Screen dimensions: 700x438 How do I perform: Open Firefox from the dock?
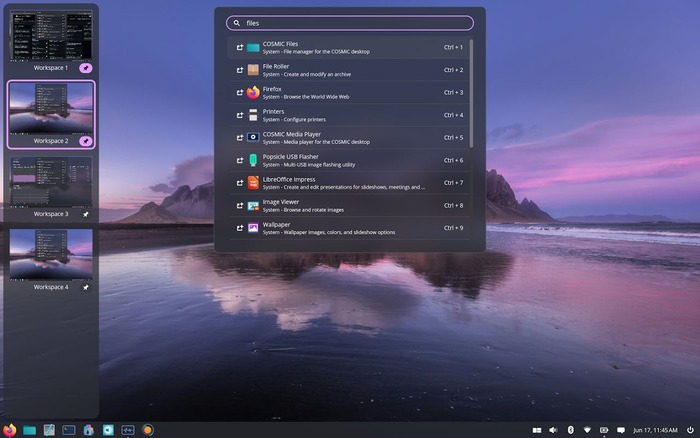click(x=9, y=430)
